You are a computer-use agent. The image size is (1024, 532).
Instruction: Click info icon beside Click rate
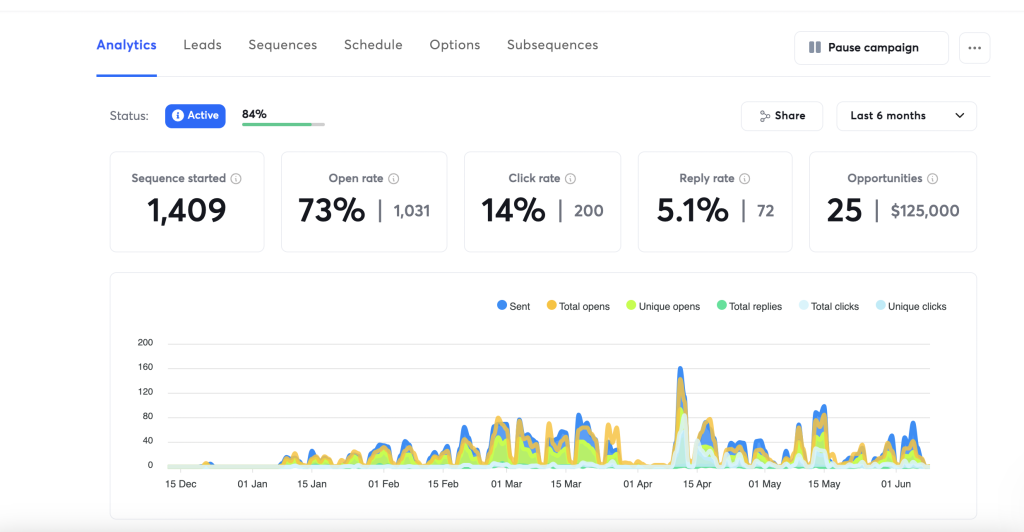(x=570, y=179)
